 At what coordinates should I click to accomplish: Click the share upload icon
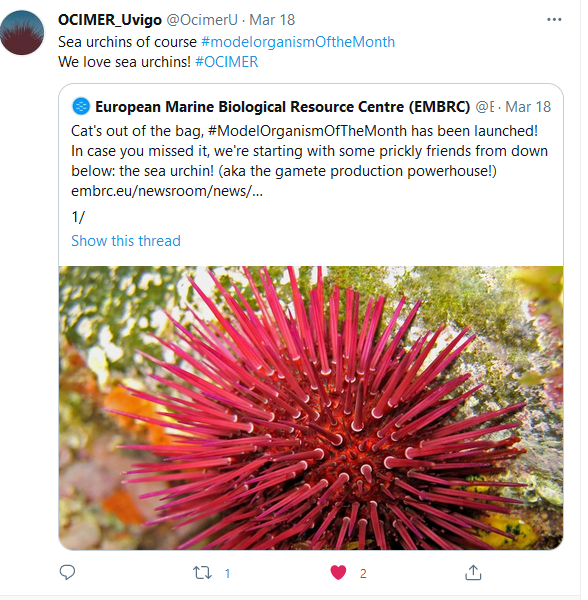(473, 572)
